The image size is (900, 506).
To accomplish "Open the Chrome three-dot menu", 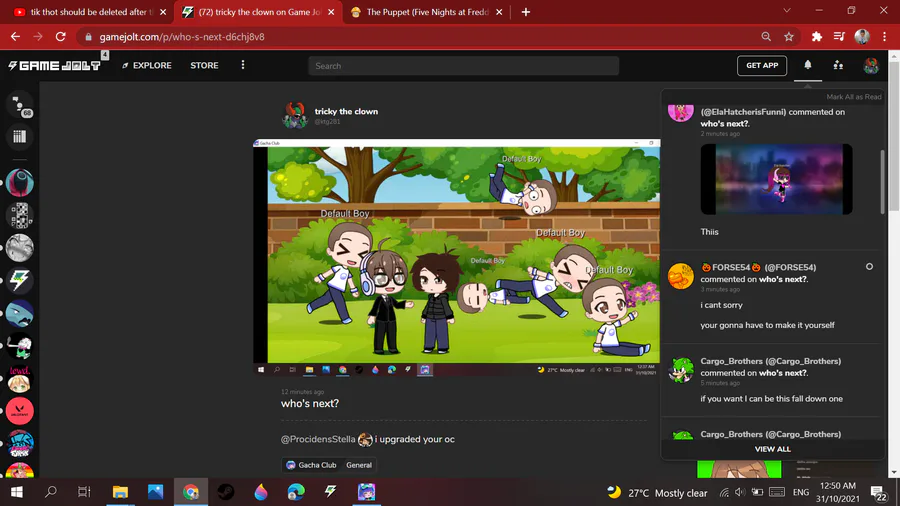I will pyautogui.click(x=885, y=37).
